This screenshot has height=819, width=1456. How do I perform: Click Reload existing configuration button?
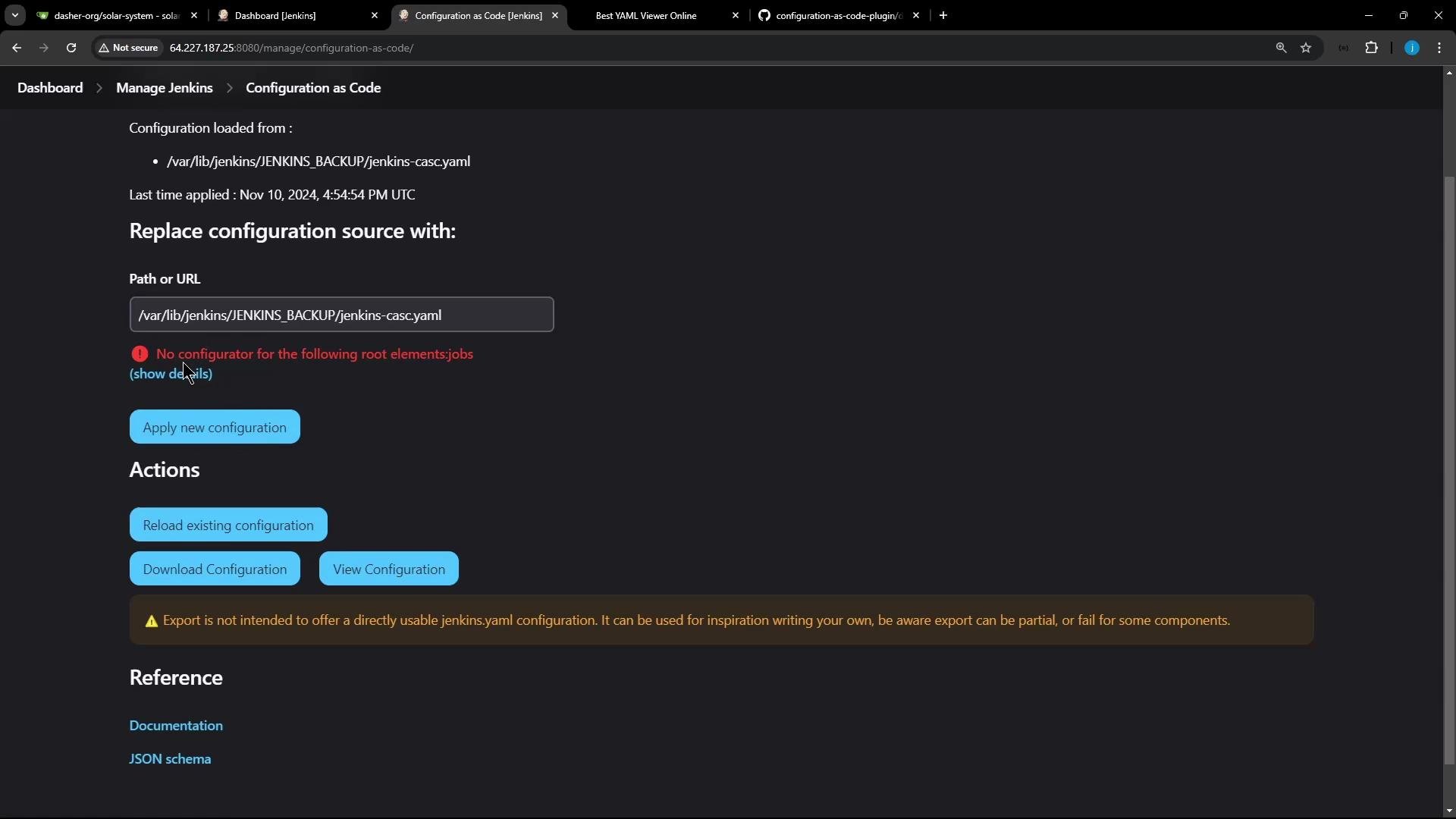point(228,525)
